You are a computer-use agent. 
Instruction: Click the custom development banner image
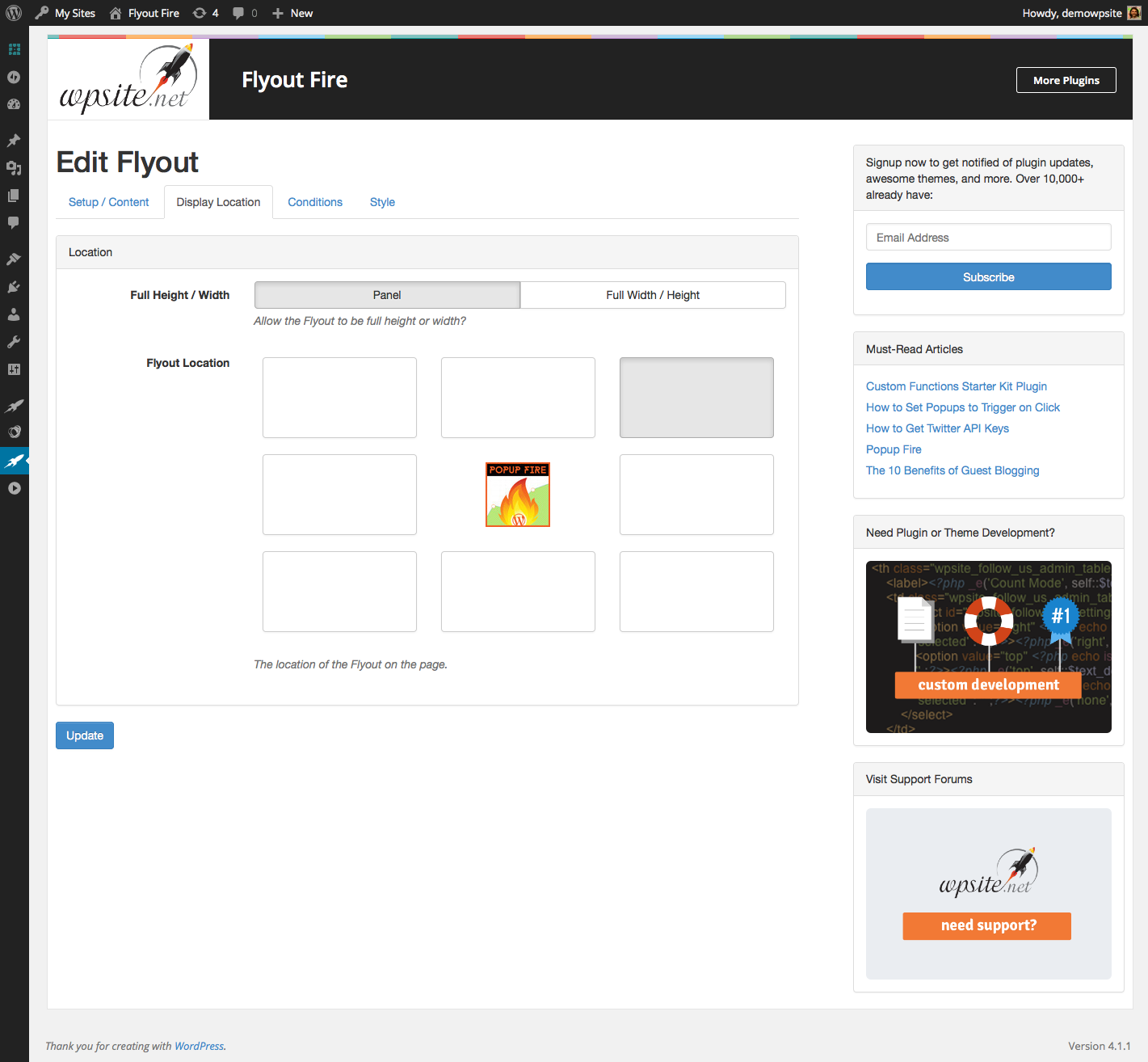pyautogui.click(x=988, y=647)
